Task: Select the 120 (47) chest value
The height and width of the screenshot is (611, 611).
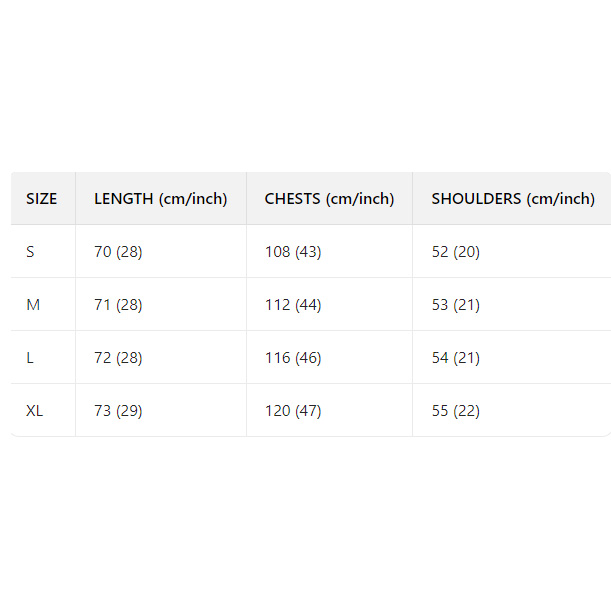Action: tap(293, 411)
